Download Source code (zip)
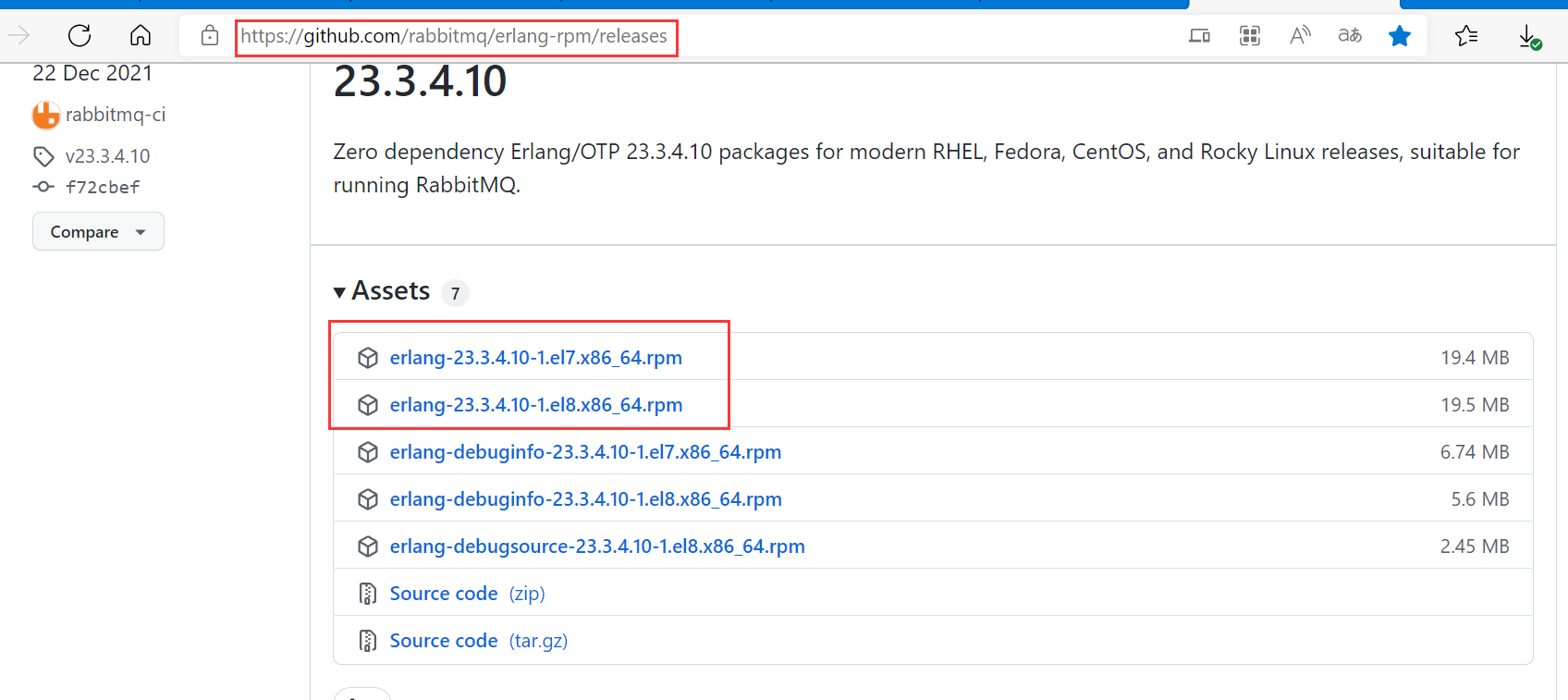 click(467, 594)
